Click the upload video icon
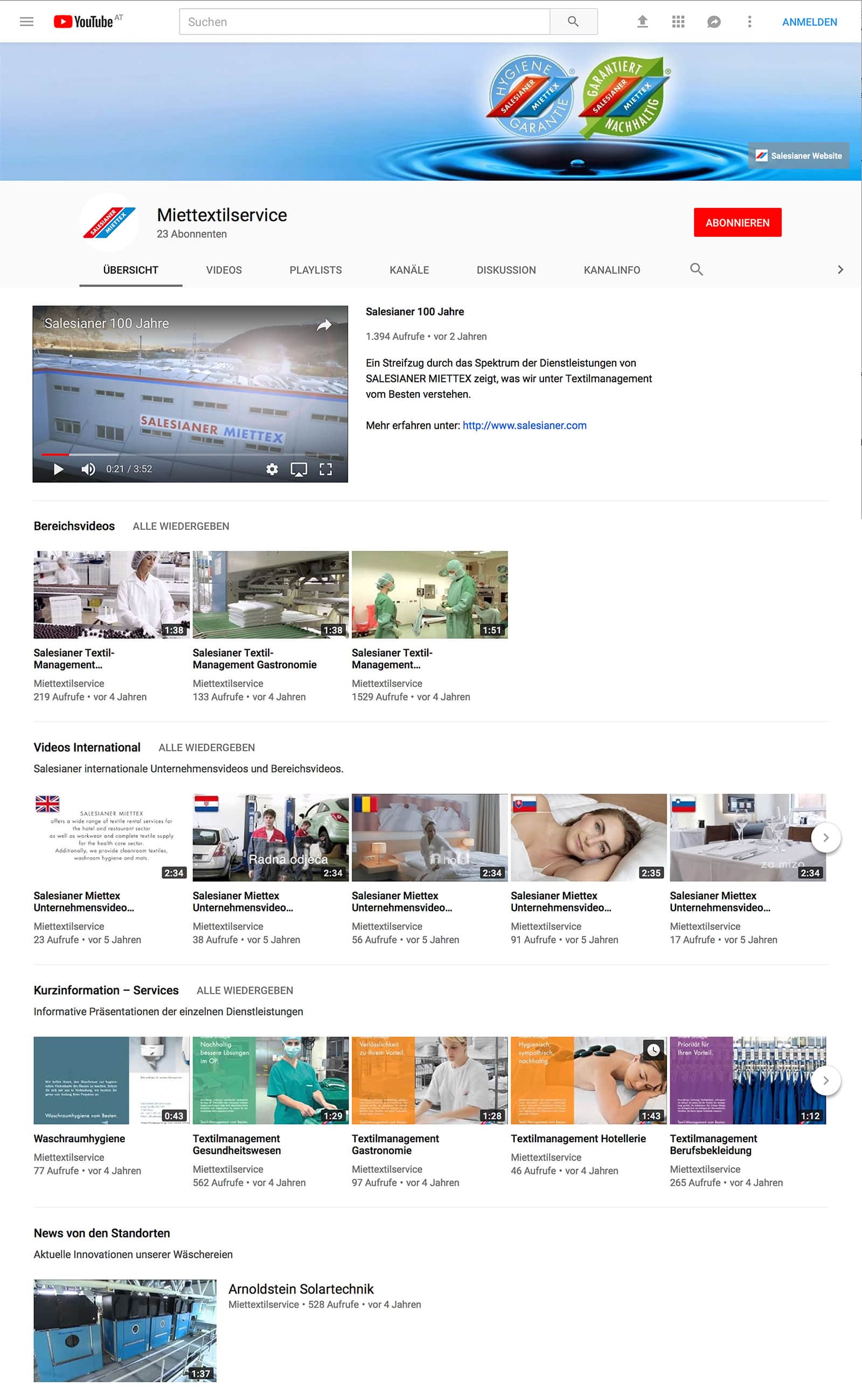Screen dimensions: 862x1400 (x=642, y=22)
